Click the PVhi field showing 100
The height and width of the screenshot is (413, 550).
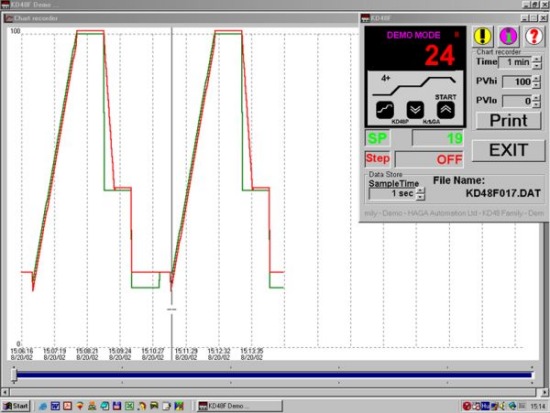(517, 82)
